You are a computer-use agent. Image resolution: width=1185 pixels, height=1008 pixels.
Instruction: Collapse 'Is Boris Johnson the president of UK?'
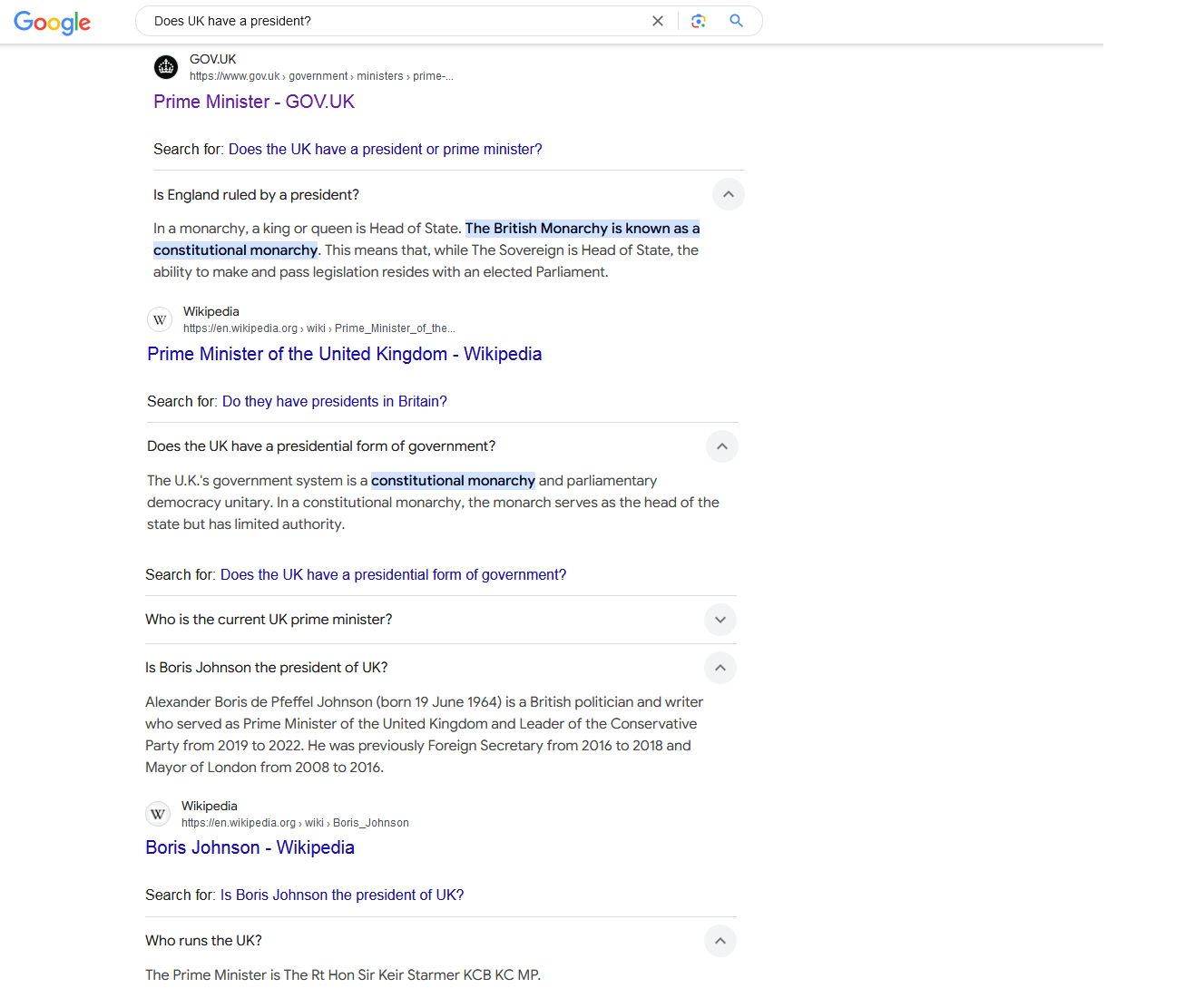tap(720, 668)
